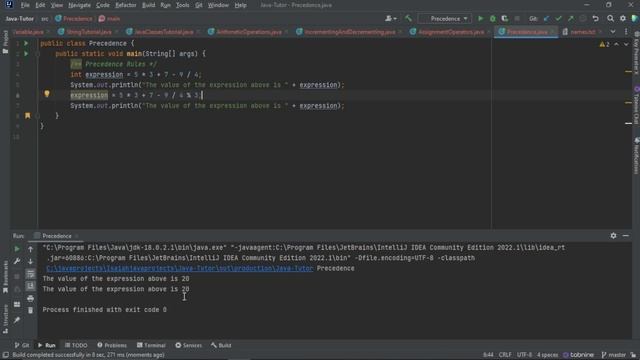Open the Bookmarks side panel
The width and height of the screenshot is (640, 360).
point(5,278)
